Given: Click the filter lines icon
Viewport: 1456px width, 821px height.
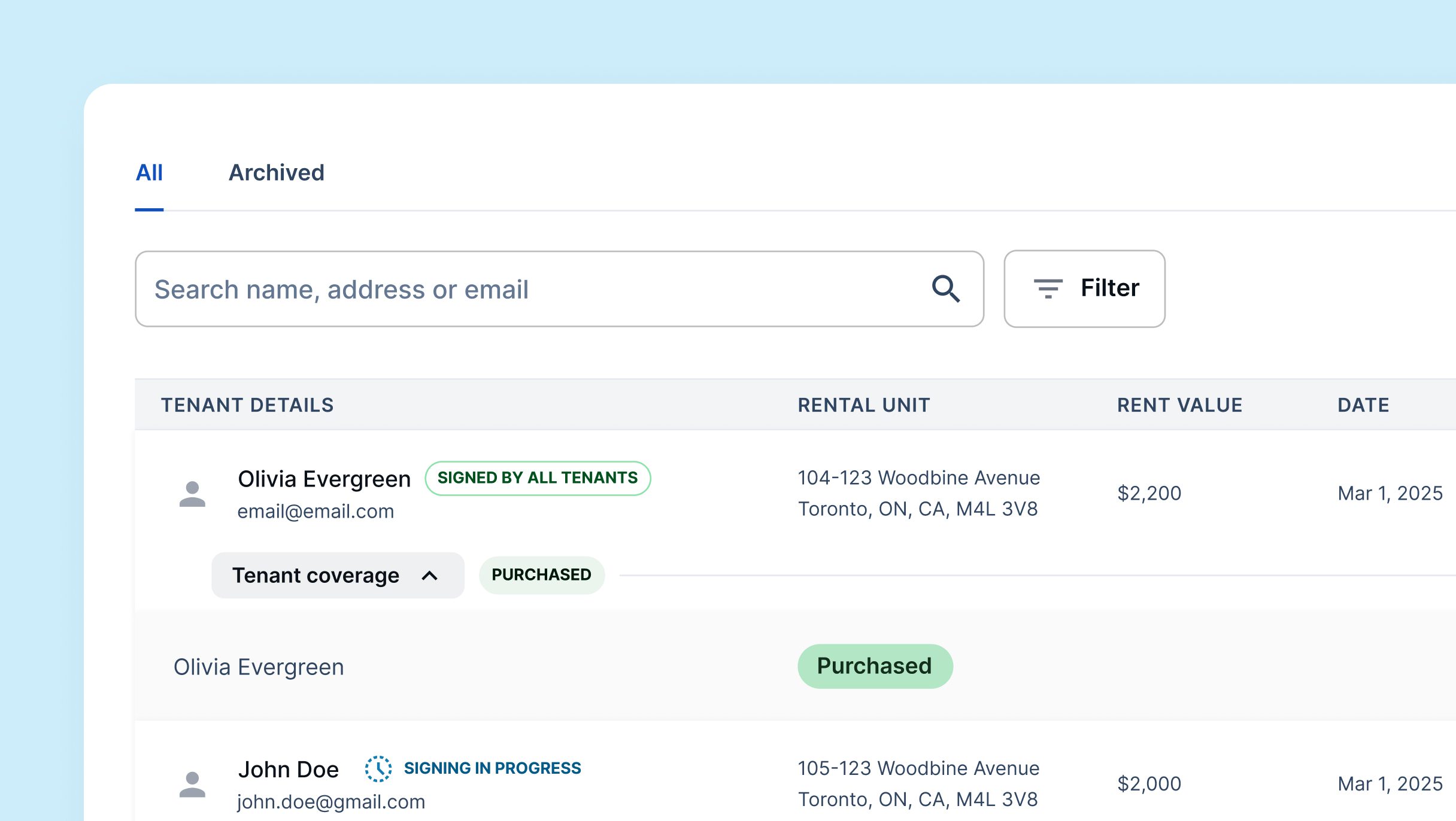Looking at the screenshot, I should tap(1048, 288).
